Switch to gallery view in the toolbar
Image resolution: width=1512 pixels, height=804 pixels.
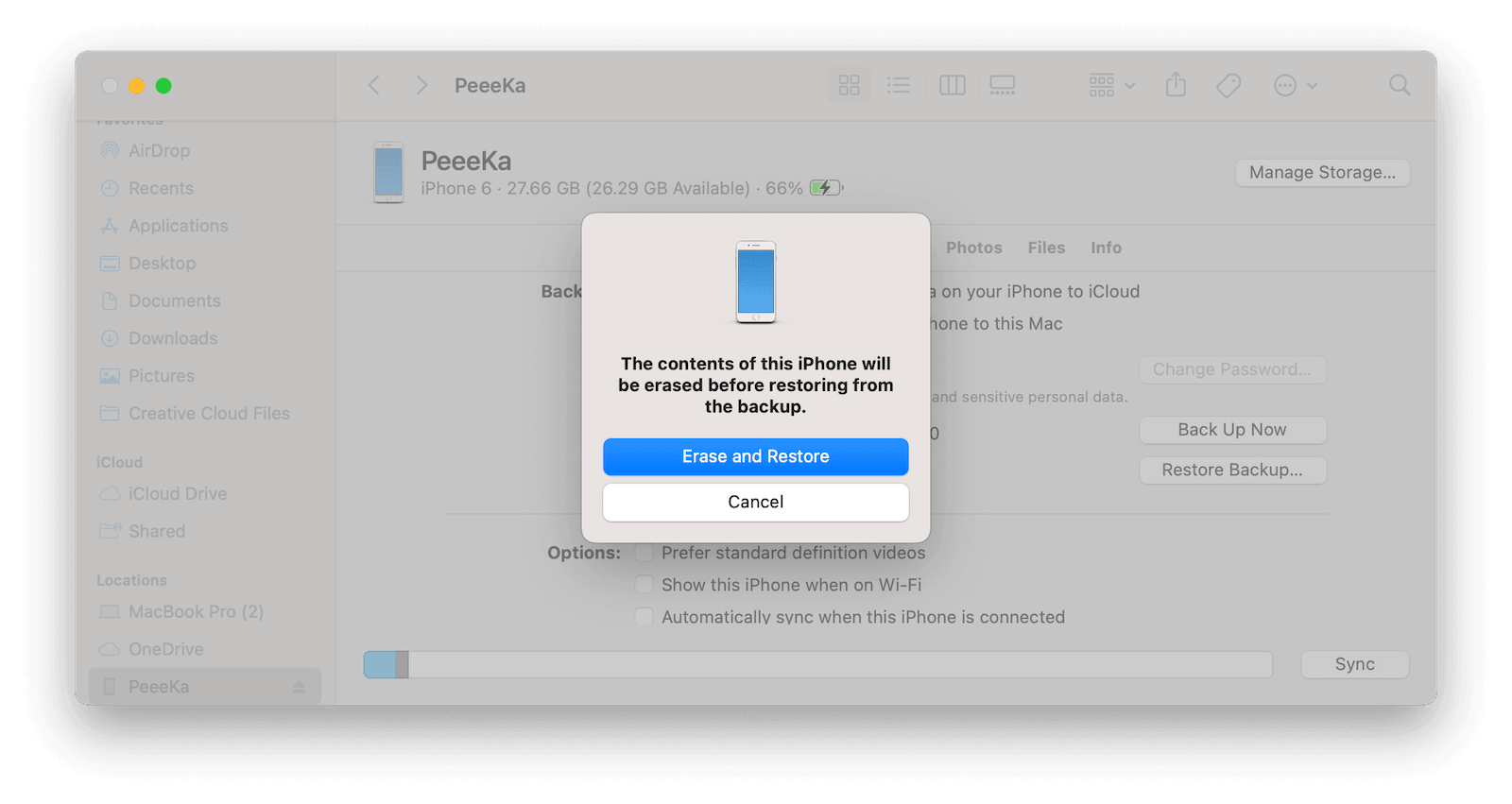[x=1002, y=85]
